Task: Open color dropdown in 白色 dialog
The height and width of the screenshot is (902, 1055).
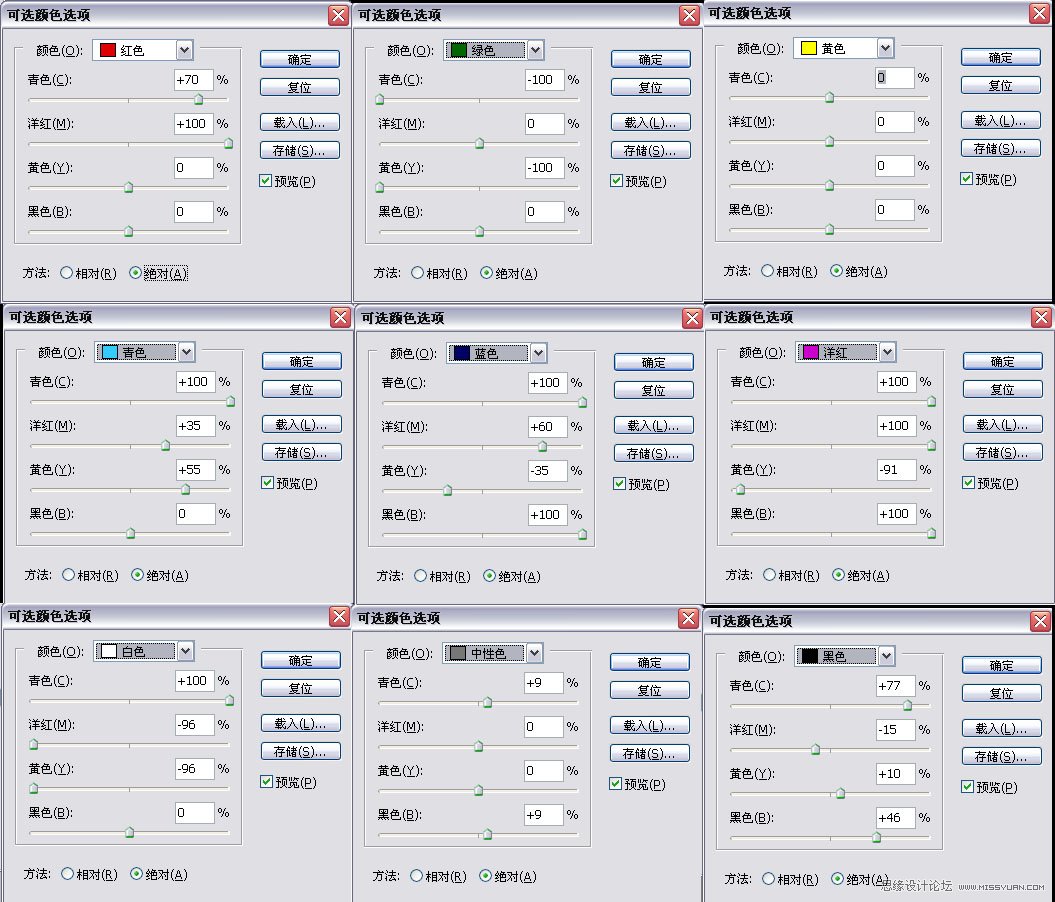Action: [185, 650]
